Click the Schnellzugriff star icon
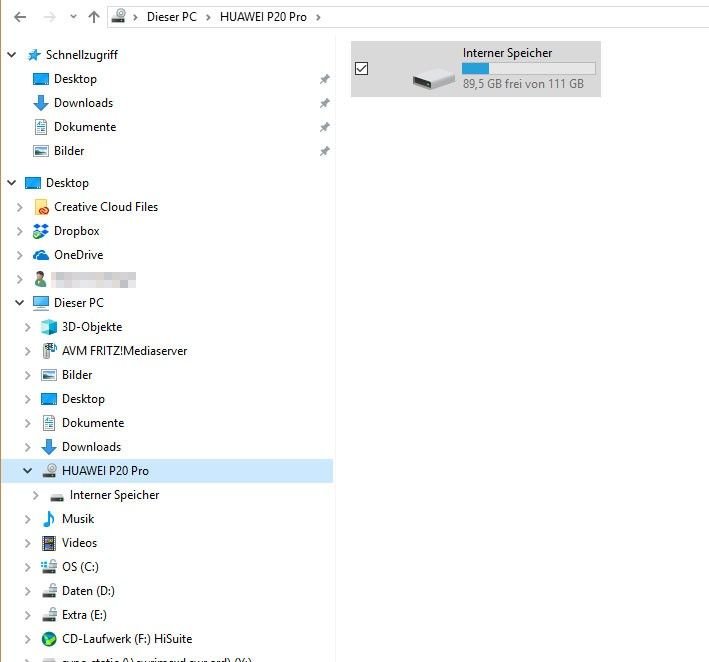 34,55
